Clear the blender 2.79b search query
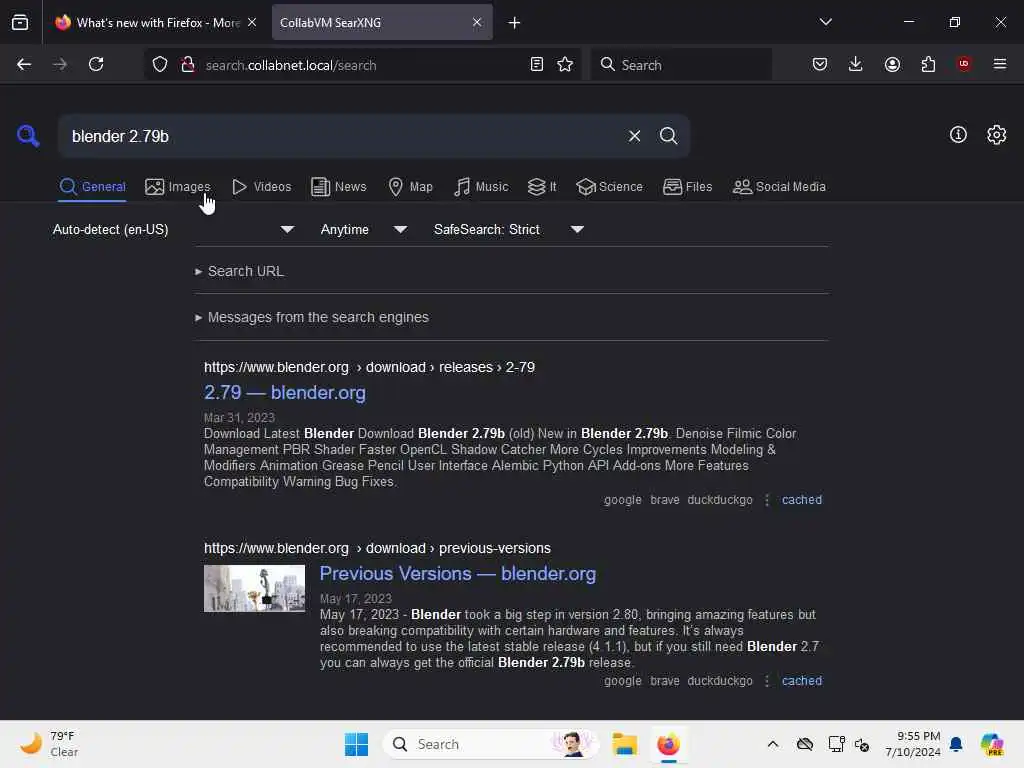Screen dimensions: 1024x768 click(634, 136)
